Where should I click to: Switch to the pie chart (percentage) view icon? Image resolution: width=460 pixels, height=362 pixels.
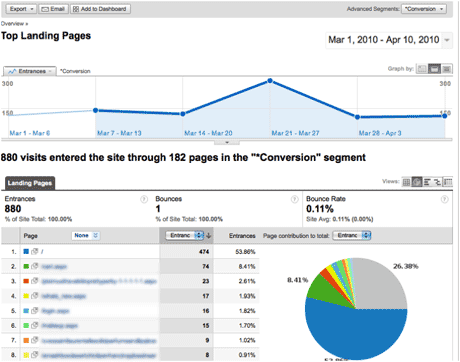[417, 182]
